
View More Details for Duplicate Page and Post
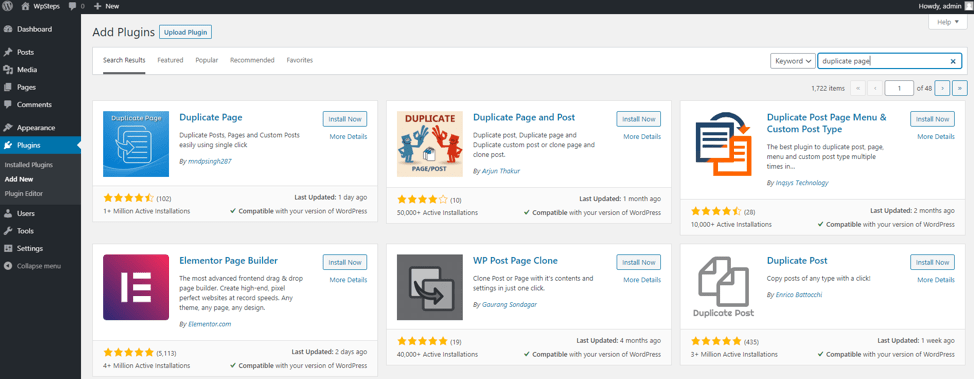[x=642, y=137]
